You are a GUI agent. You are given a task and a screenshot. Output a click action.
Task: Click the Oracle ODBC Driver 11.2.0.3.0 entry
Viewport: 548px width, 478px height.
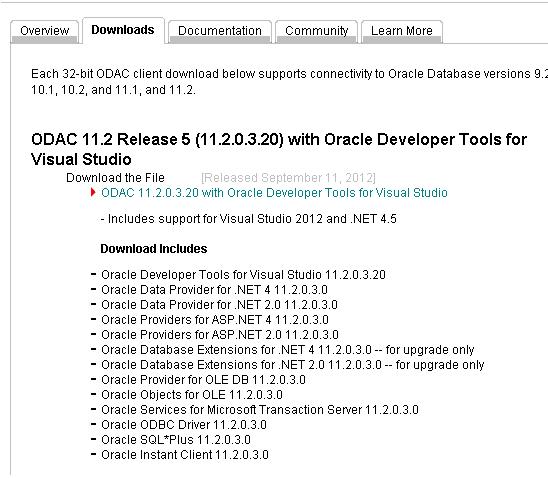point(184,425)
